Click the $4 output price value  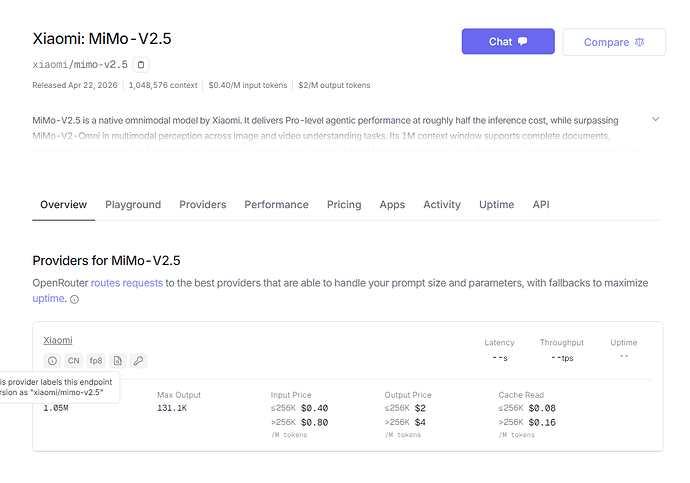(x=420, y=422)
